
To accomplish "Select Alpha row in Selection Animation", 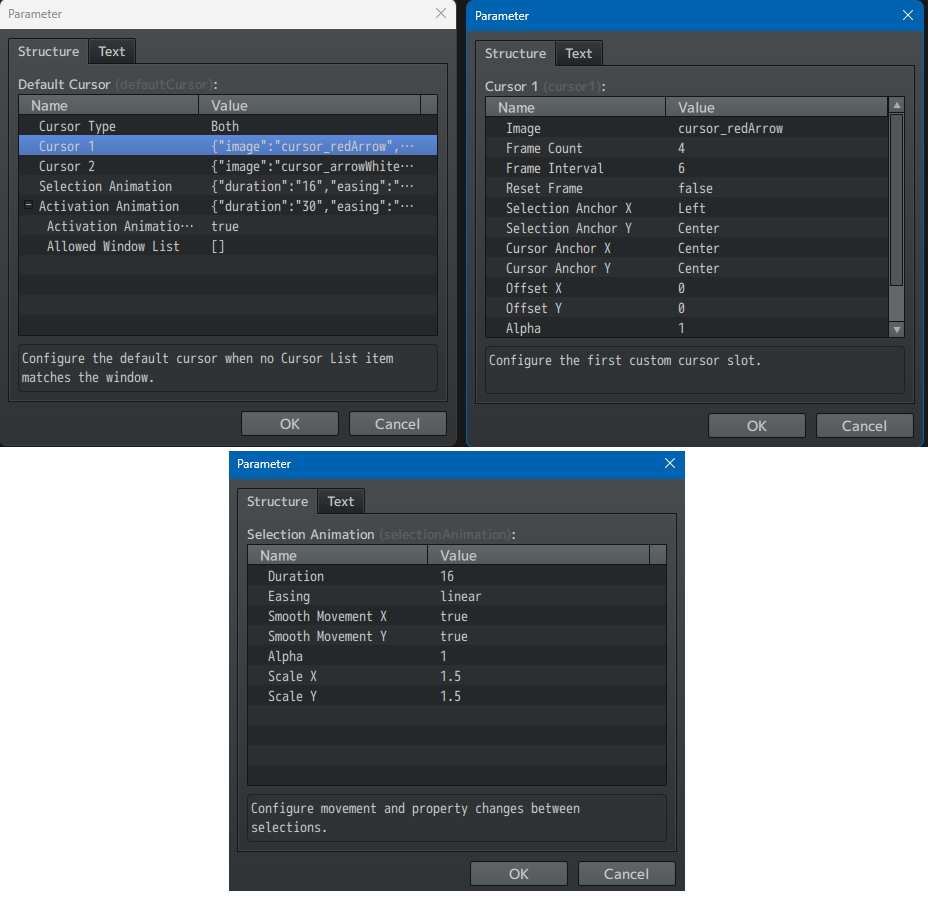I will pos(457,656).
